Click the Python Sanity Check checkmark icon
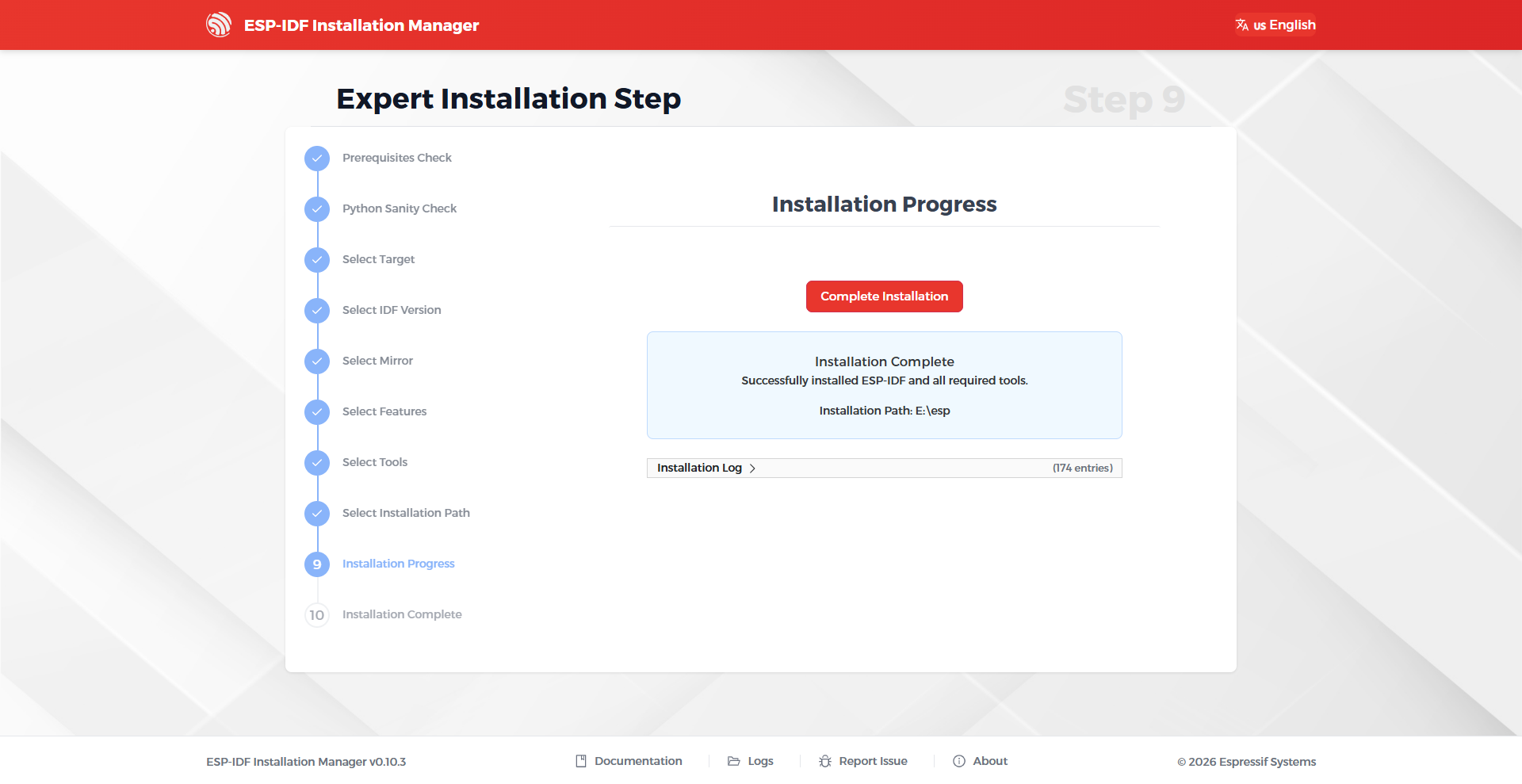The width and height of the screenshot is (1522, 784). [x=317, y=209]
